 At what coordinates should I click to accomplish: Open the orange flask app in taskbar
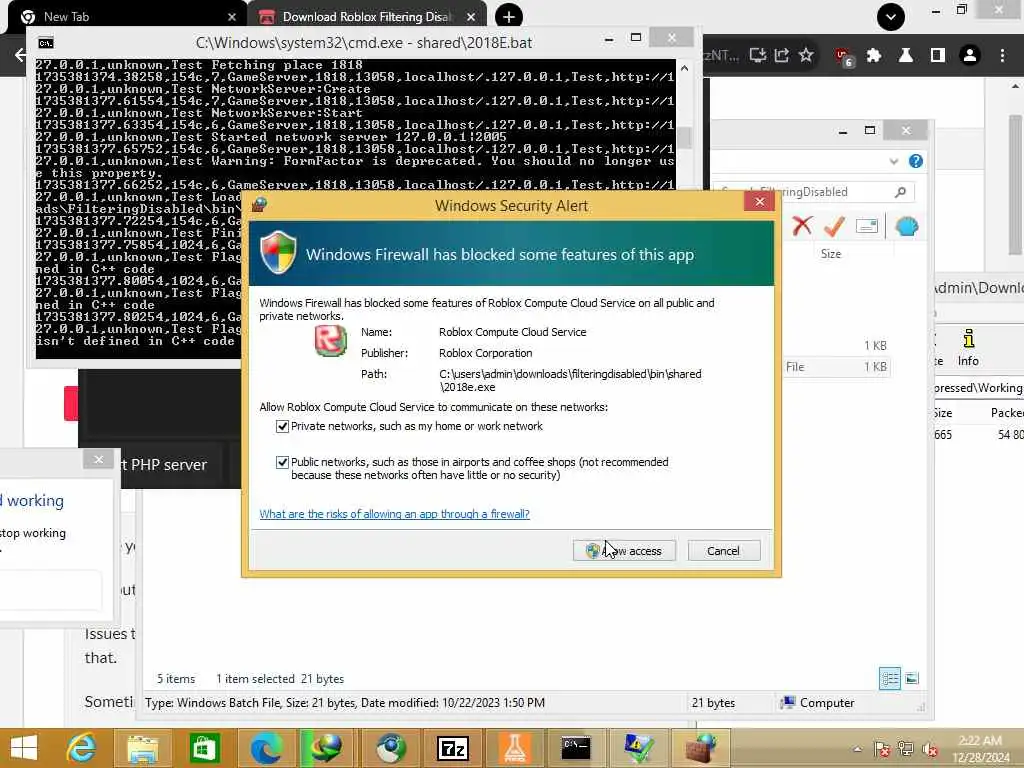pos(515,748)
